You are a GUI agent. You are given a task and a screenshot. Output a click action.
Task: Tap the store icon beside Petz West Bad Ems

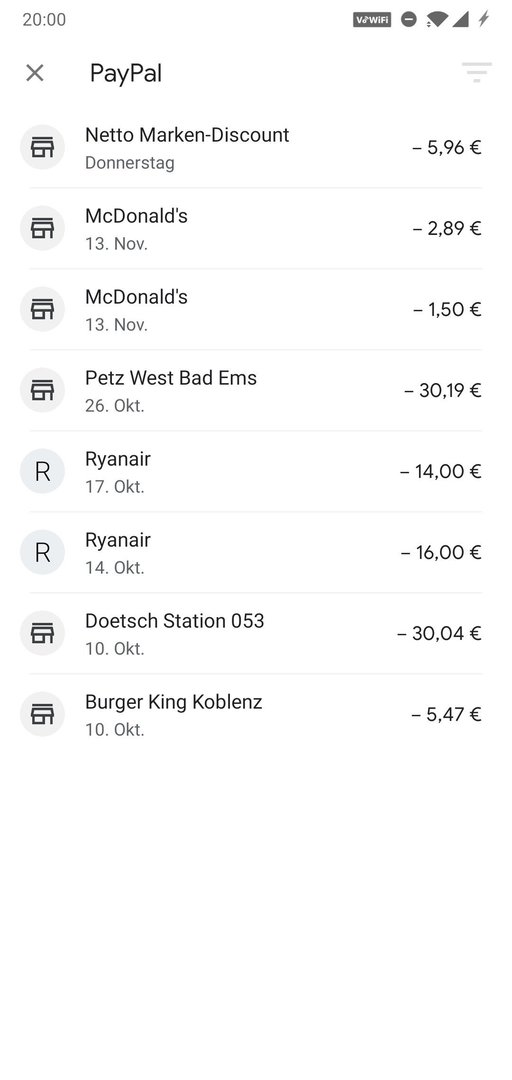(x=42, y=391)
